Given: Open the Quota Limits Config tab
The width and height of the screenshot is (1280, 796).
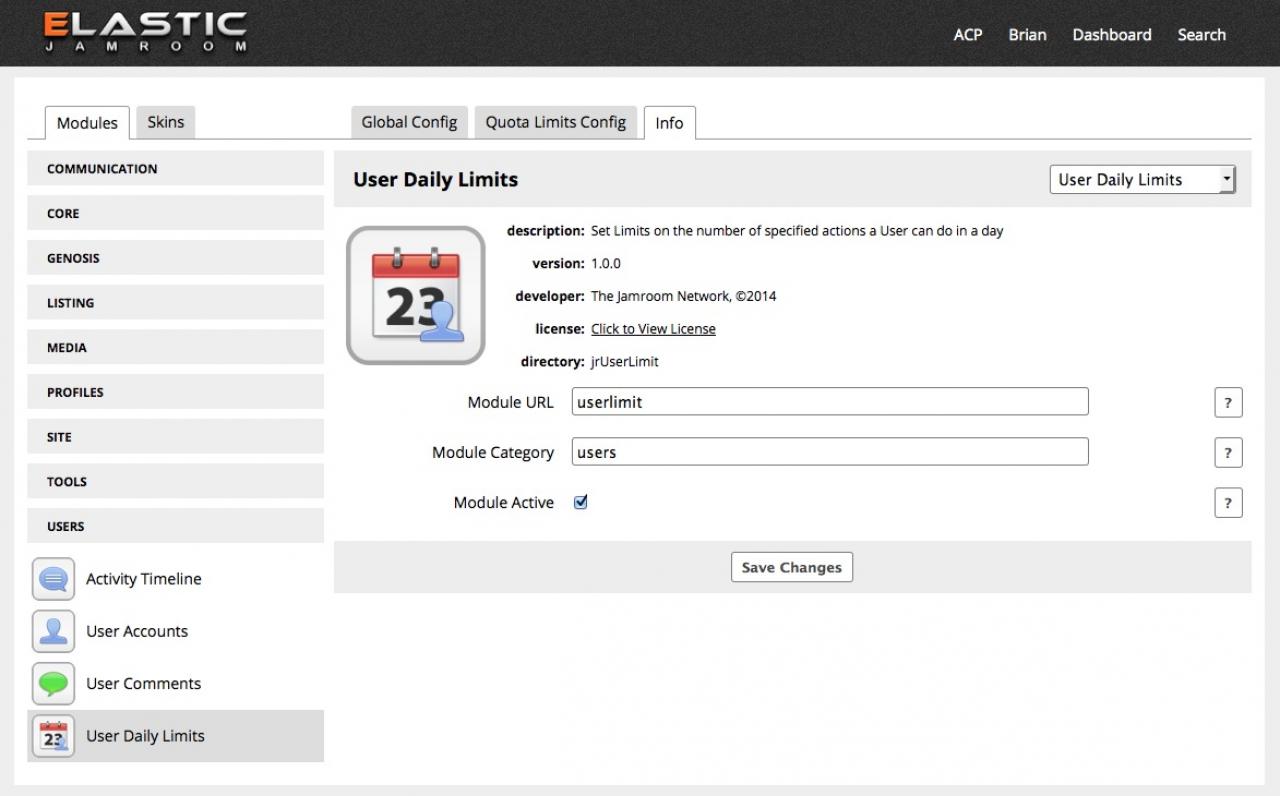Looking at the screenshot, I should coord(555,122).
